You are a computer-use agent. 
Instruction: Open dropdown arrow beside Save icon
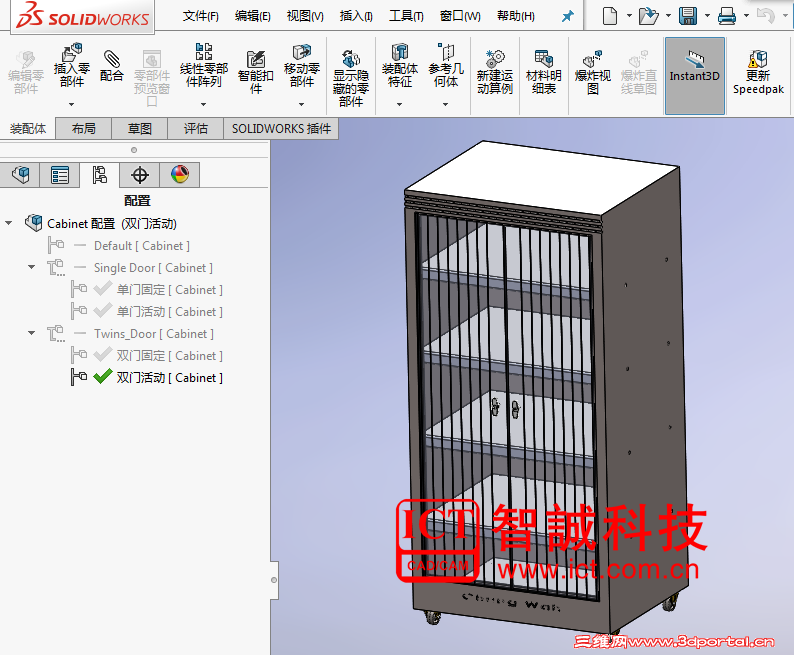click(x=707, y=16)
